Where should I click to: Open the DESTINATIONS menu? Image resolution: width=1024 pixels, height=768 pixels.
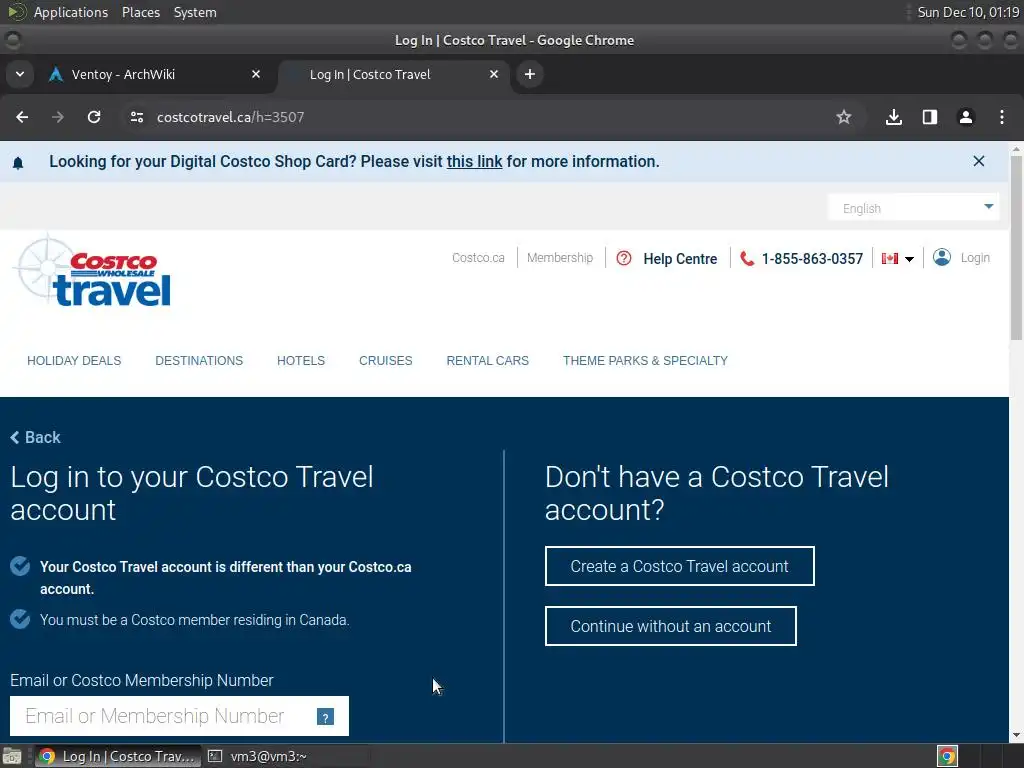pos(199,360)
